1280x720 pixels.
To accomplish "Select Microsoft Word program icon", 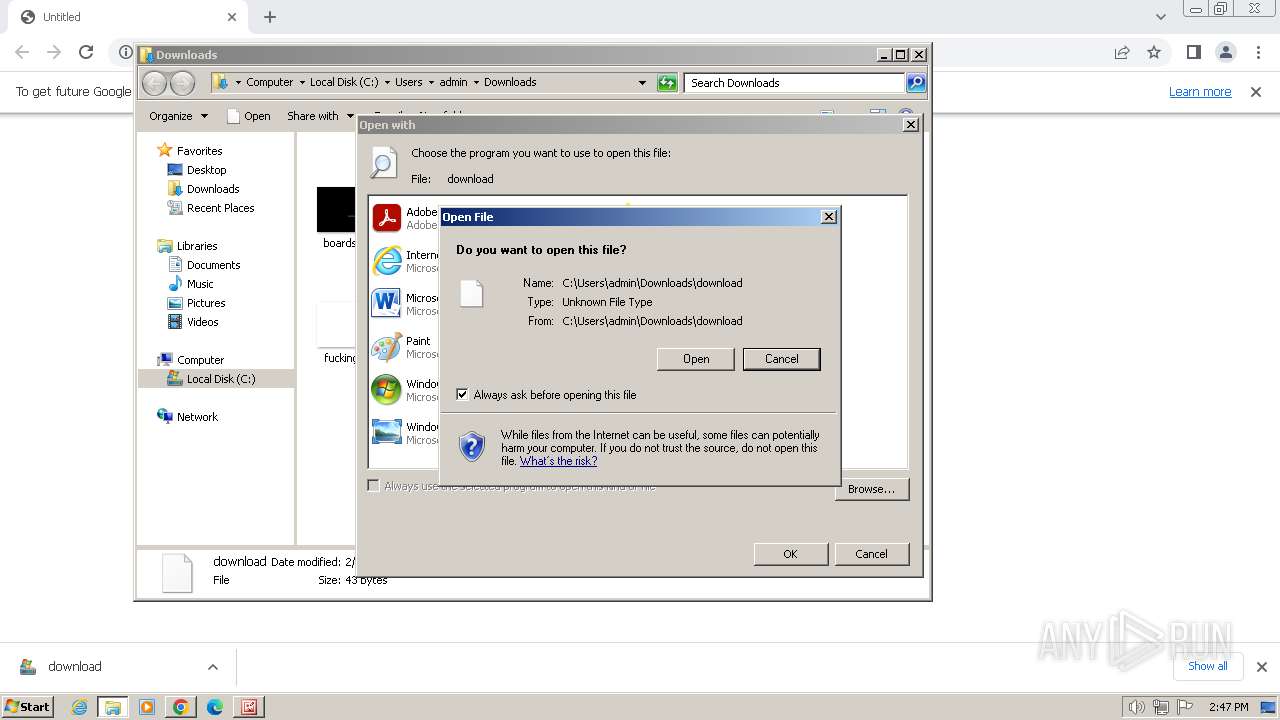I will tap(387, 303).
